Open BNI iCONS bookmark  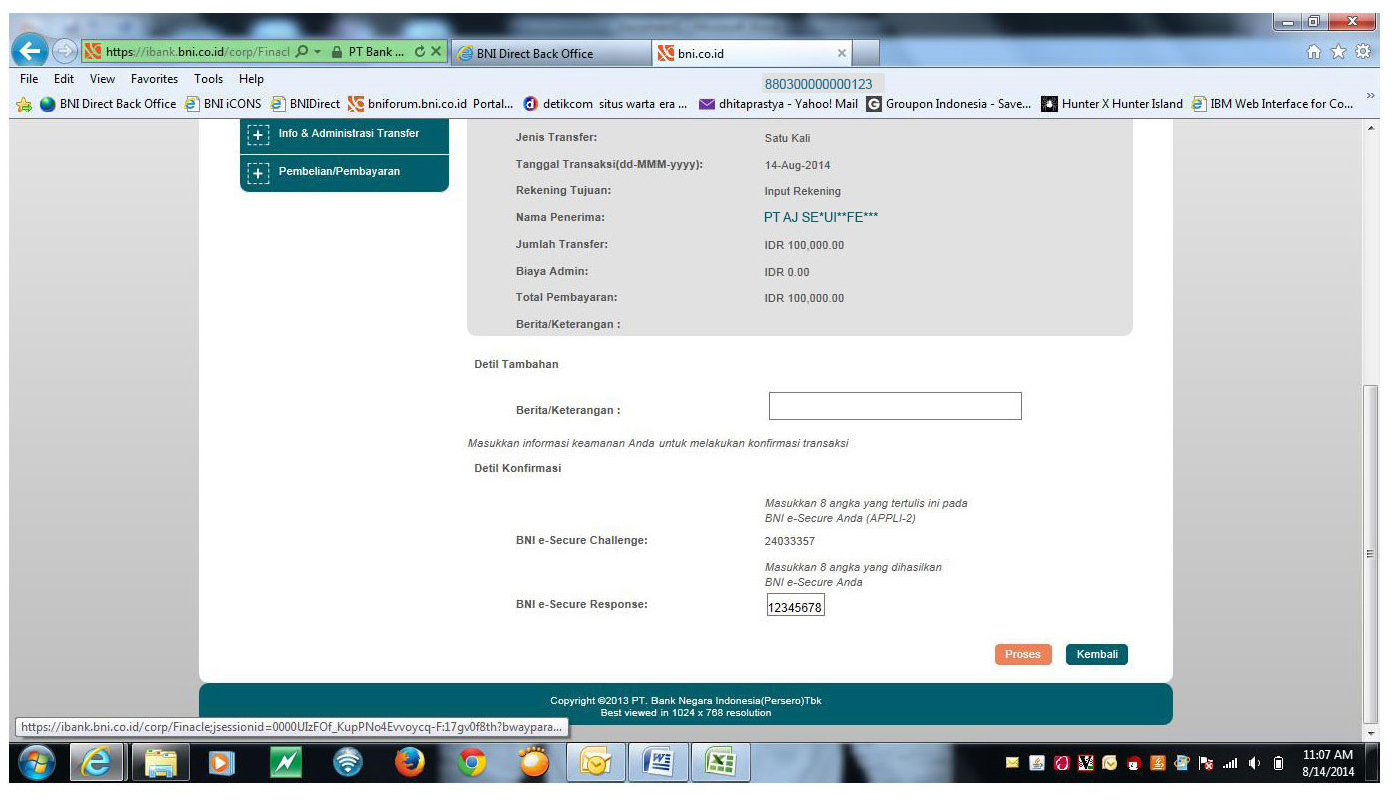pos(224,104)
